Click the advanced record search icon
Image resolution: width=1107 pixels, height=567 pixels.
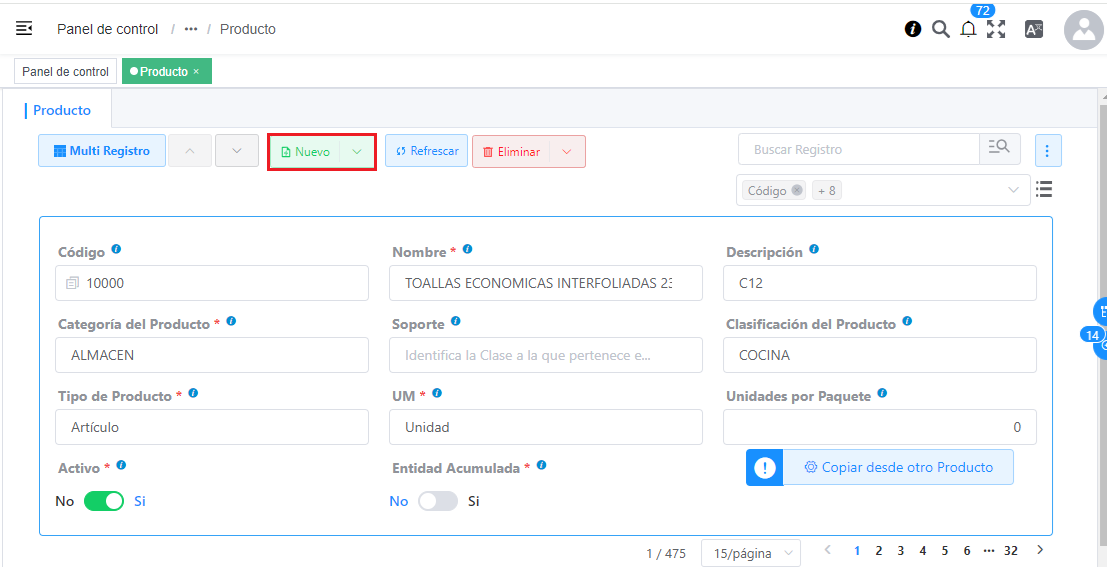tap(999, 149)
